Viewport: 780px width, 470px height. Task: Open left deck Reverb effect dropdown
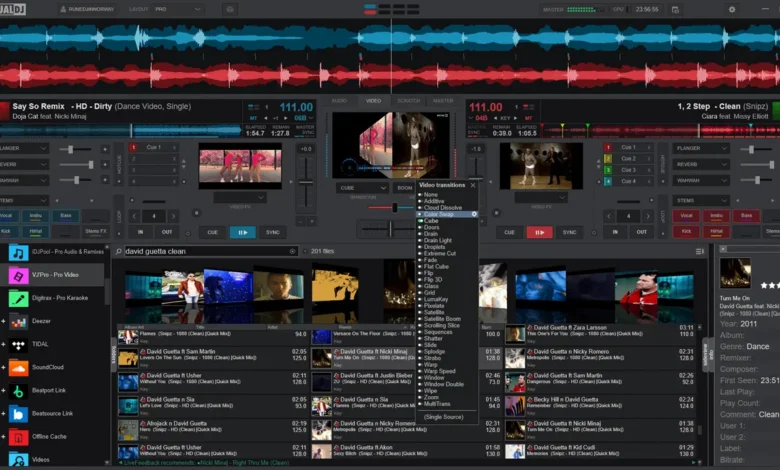(x=23, y=165)
